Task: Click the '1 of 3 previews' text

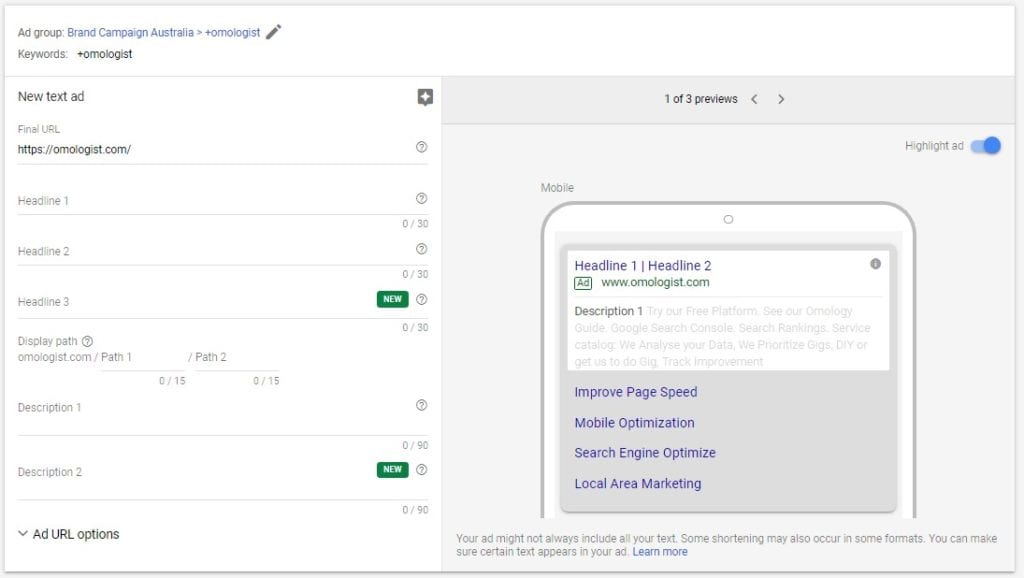Action: [x=701, y=99]
